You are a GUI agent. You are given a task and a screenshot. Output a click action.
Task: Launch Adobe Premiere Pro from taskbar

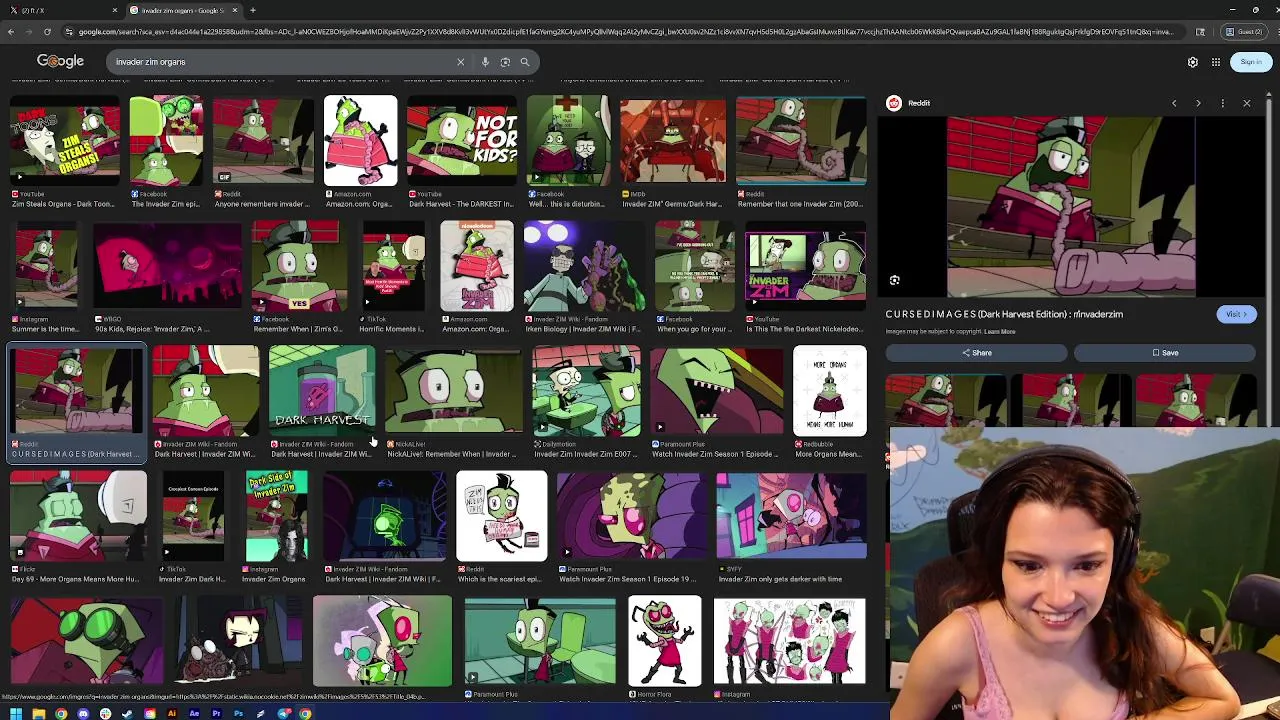click(x=216, y=713)
